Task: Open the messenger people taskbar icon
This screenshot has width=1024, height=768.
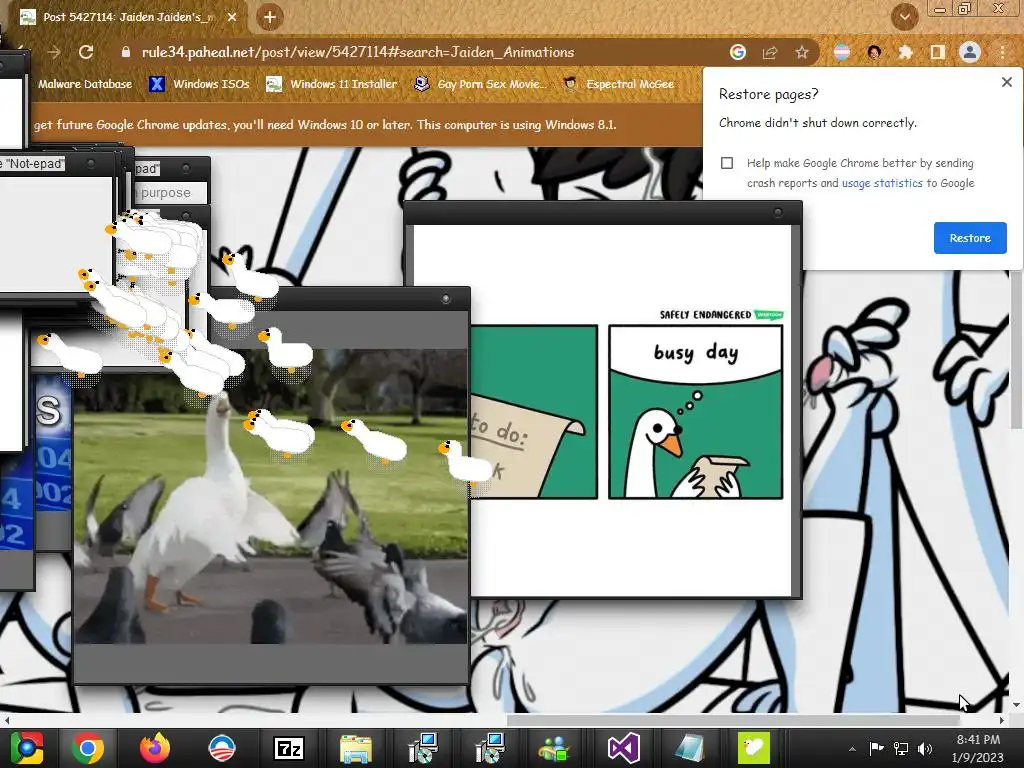Action: point(554,748)
